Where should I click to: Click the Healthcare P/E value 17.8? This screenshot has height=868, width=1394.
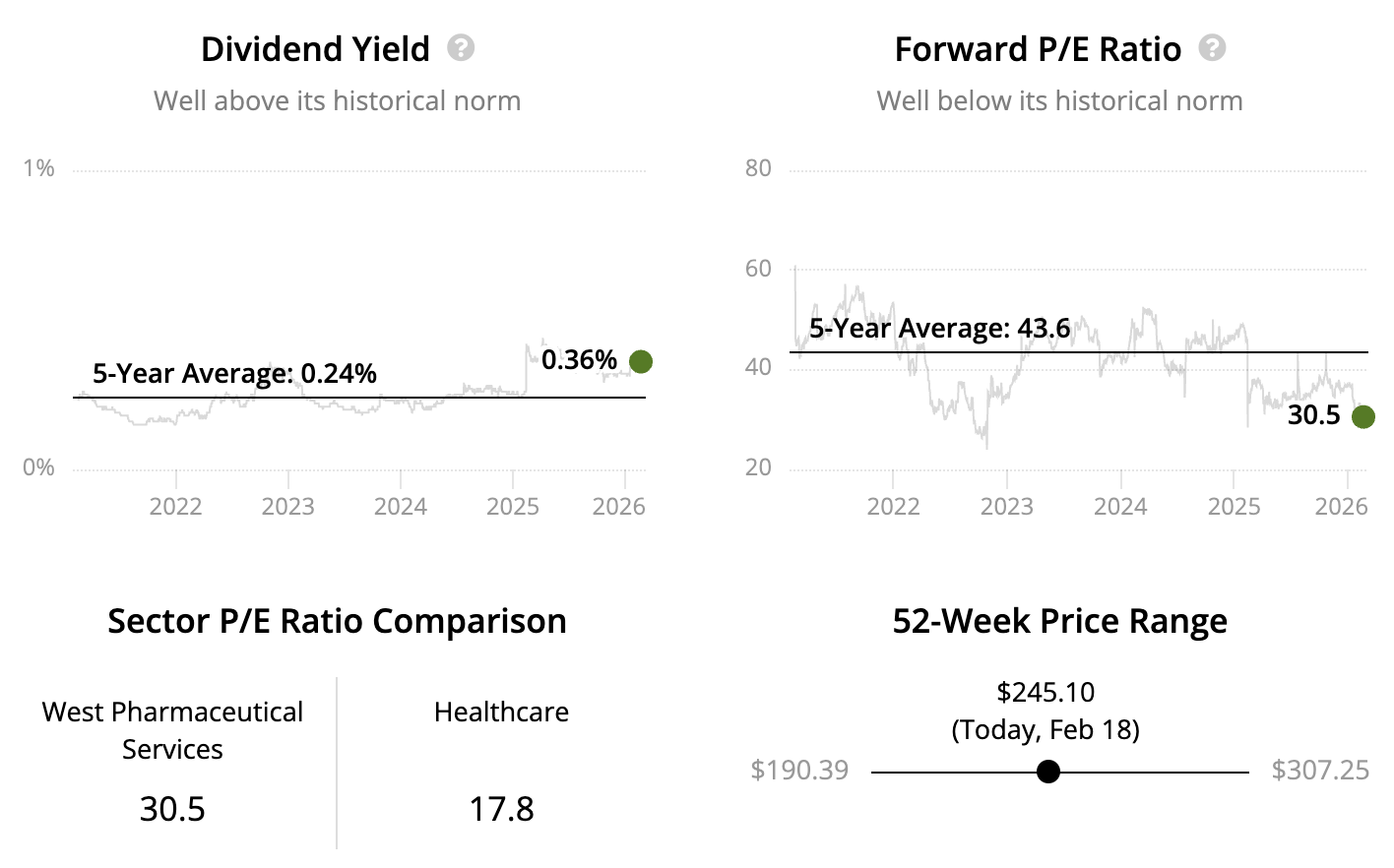point(501,809)
